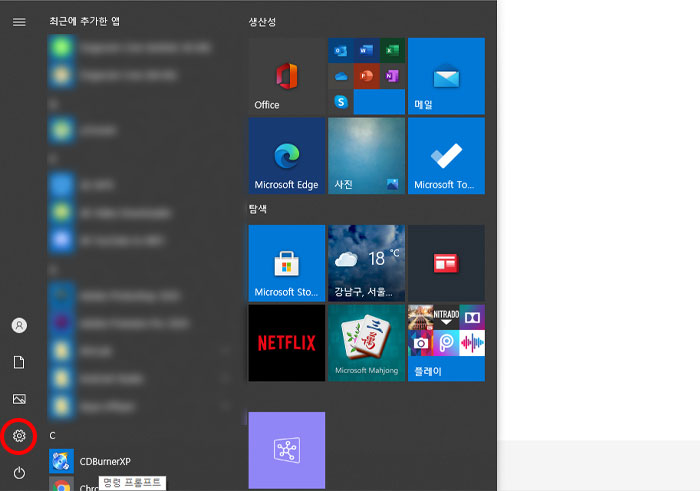Launch the Microsoft Mahjong tile

point(366,343)
